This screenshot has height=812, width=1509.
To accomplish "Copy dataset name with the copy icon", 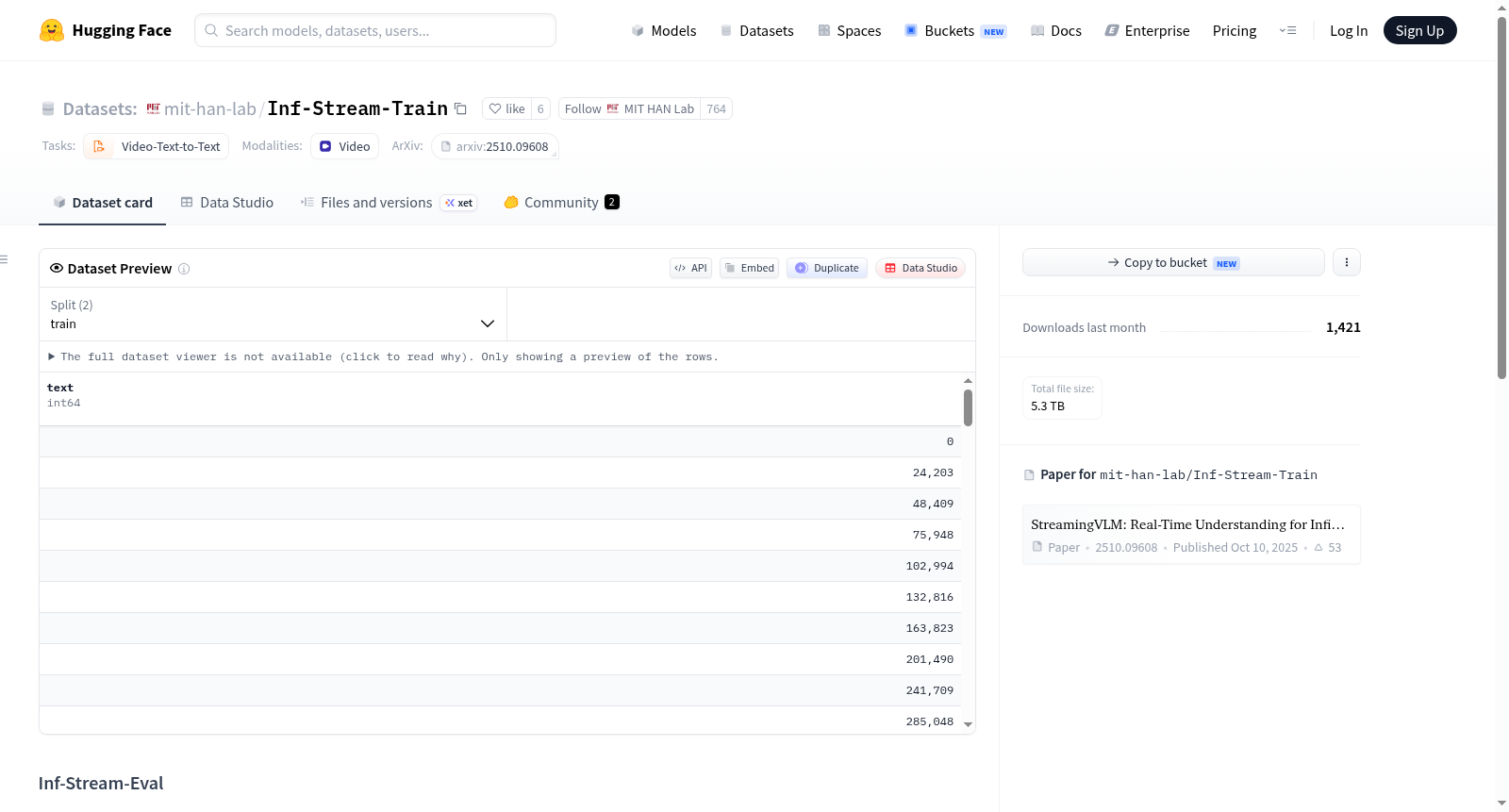I will 460,108.
